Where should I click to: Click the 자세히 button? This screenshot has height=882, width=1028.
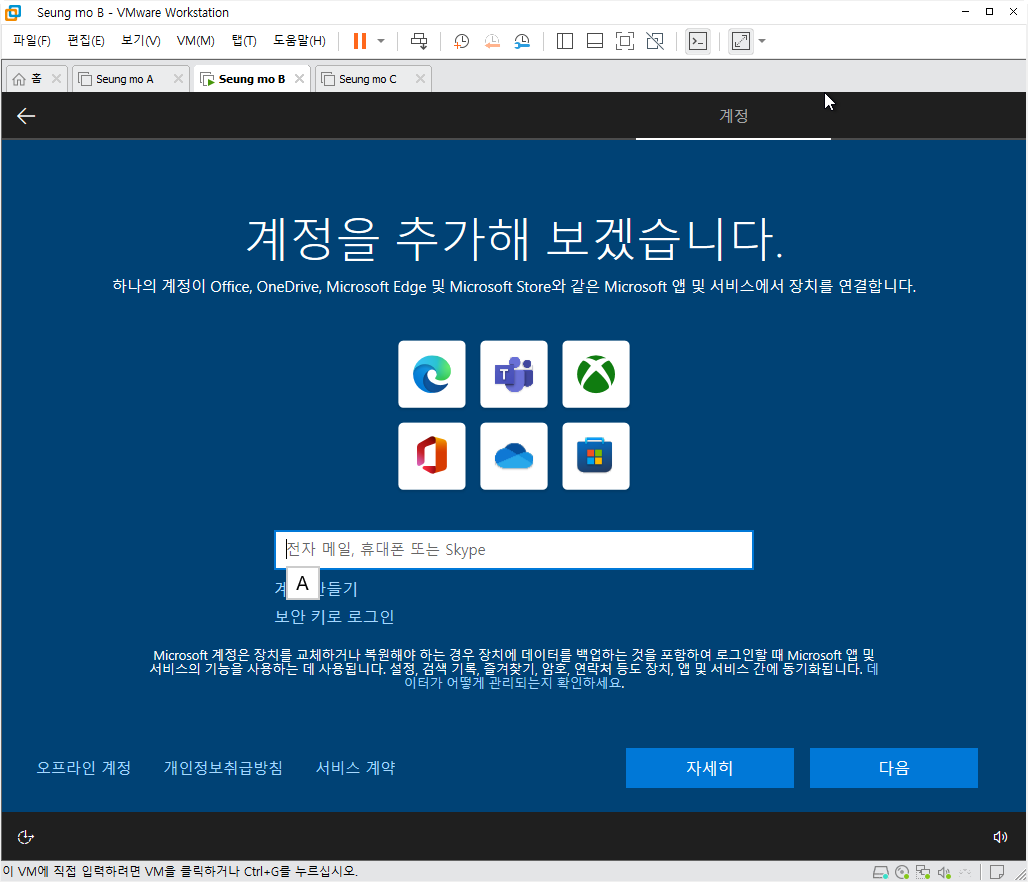click(709, 768)
